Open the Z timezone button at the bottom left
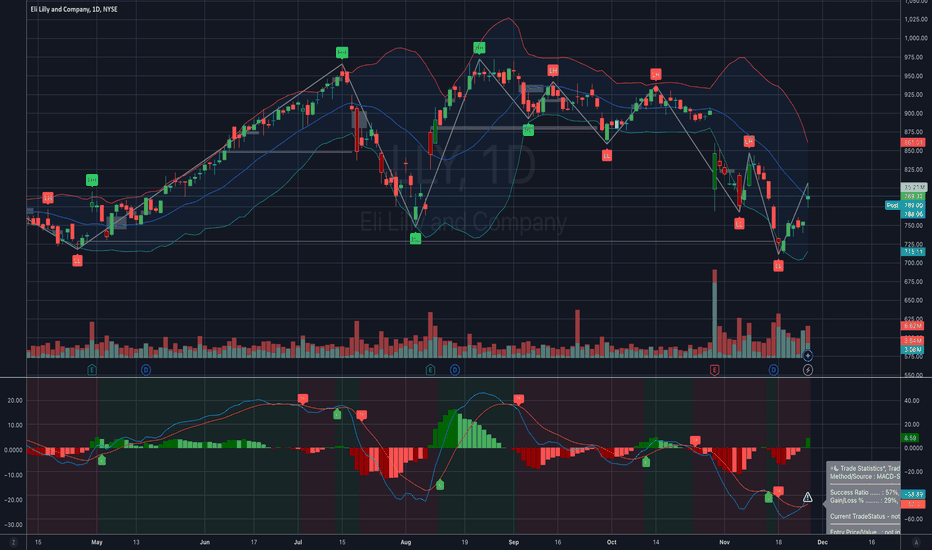 point(13,542)
